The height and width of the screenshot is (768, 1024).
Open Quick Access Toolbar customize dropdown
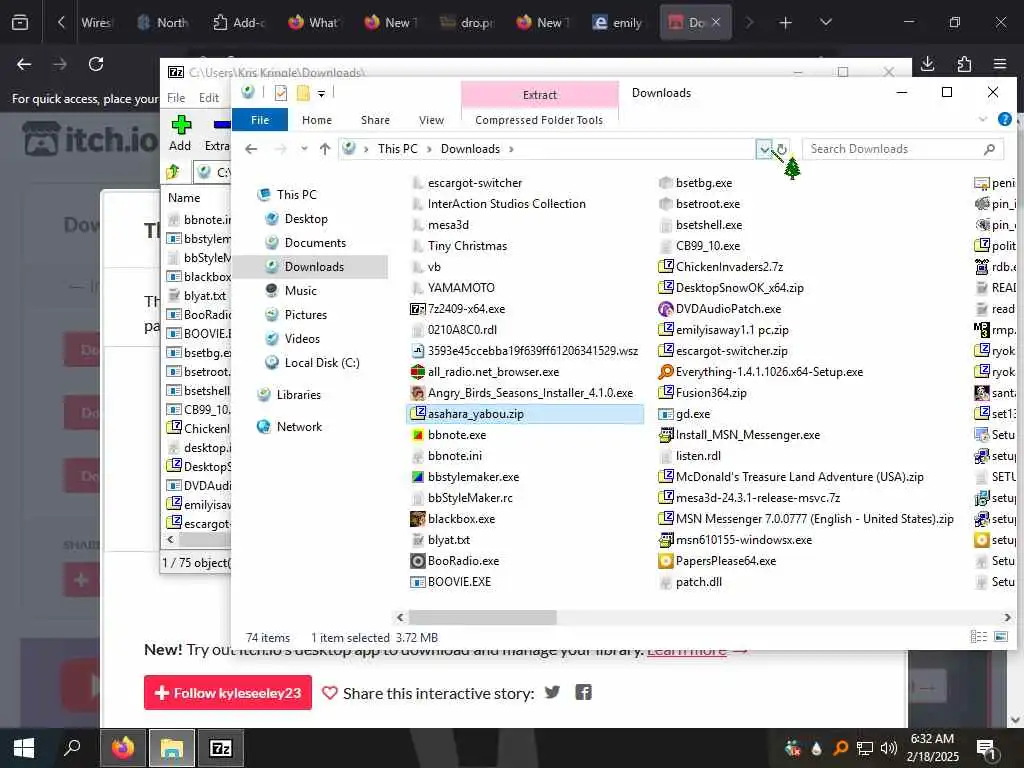point(321,93)
